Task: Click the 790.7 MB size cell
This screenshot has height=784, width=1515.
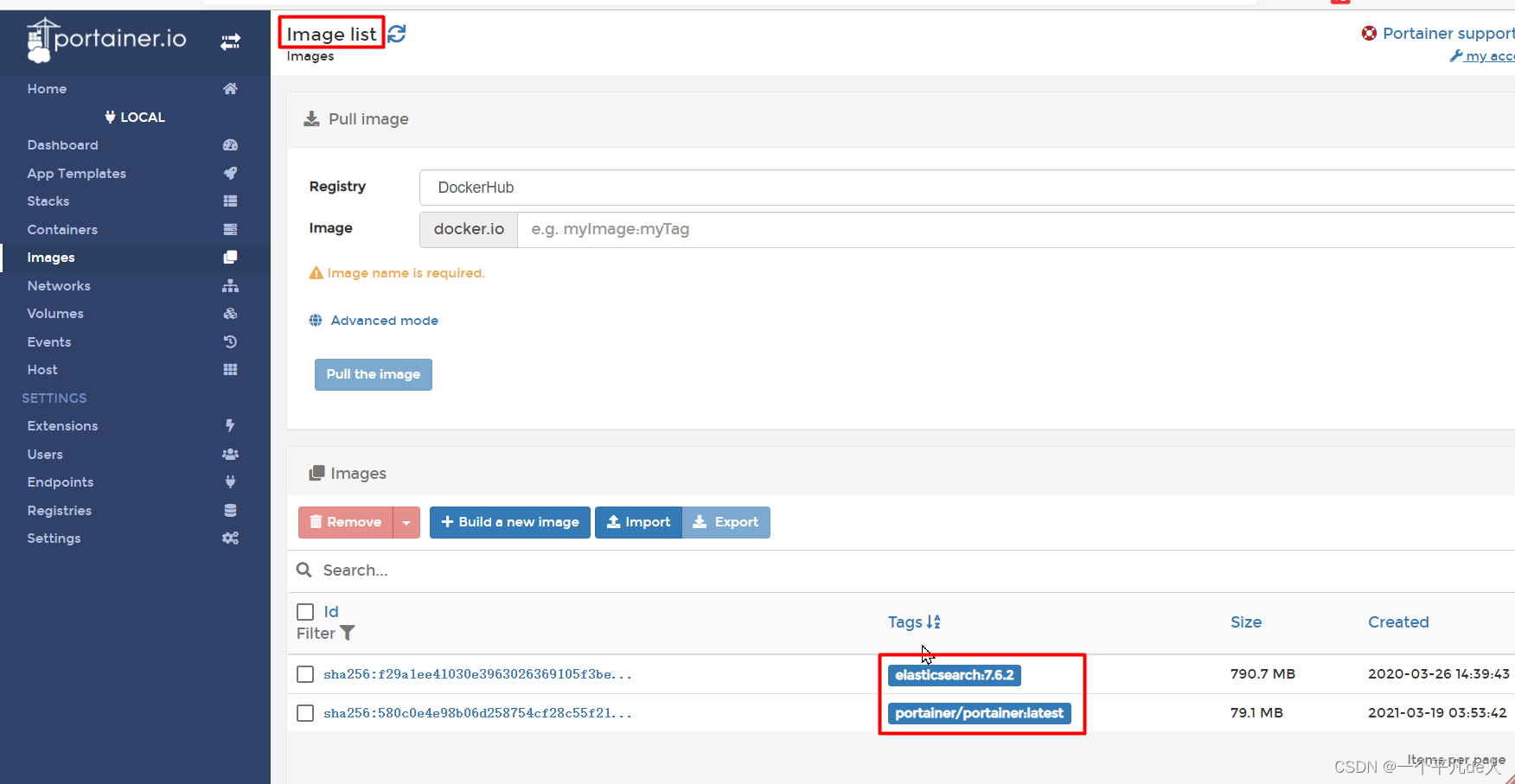Action: (1262, 674)
